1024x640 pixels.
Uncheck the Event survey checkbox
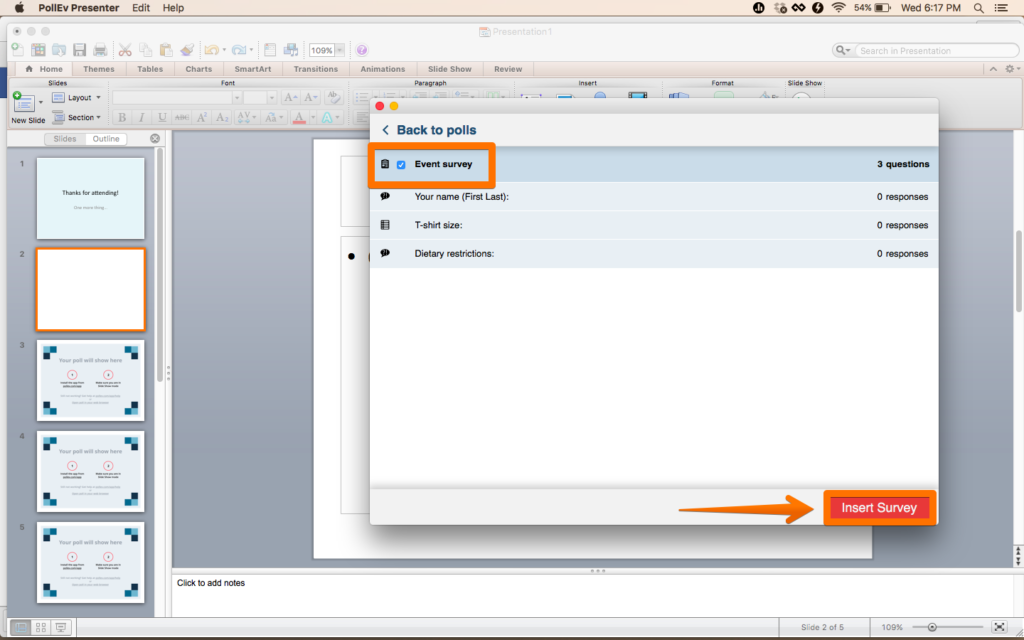(401, 165)
